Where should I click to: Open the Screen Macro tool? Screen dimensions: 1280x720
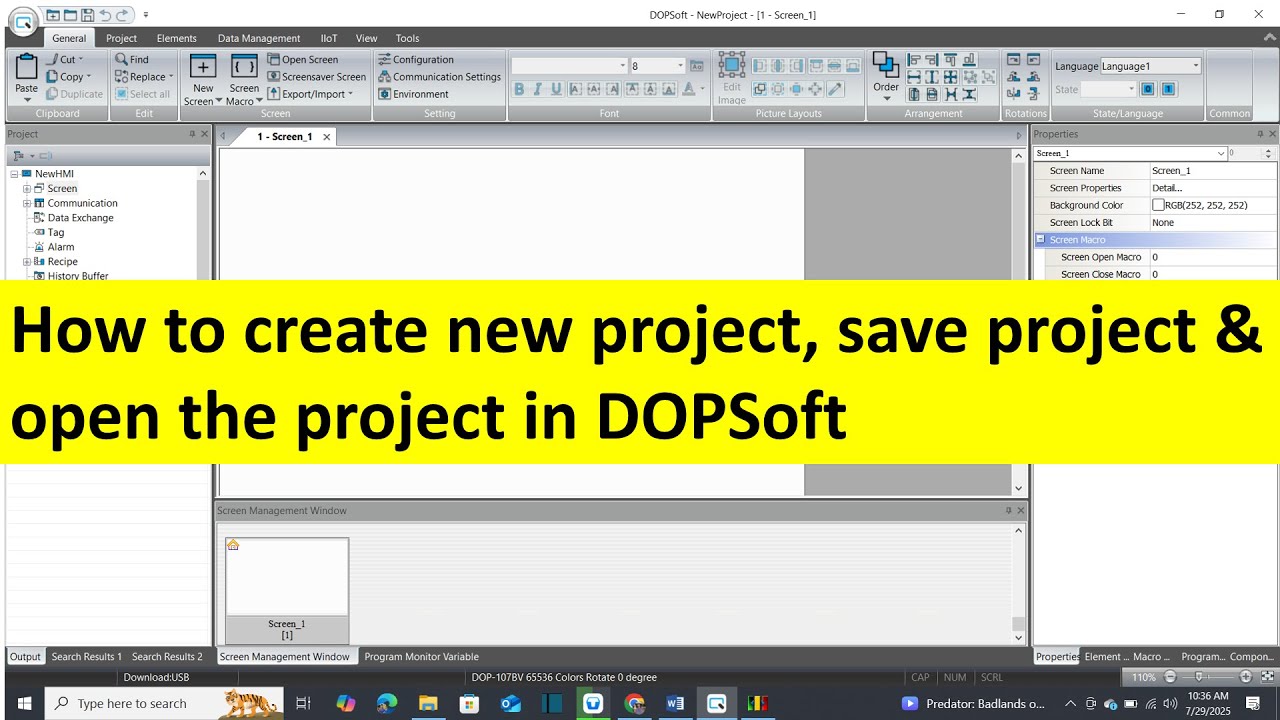pos(244,80)
